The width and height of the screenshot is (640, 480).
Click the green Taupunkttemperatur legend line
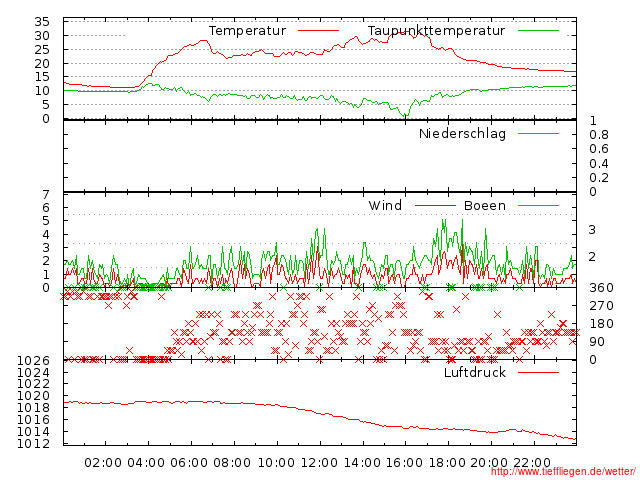(x=538, y=31)
